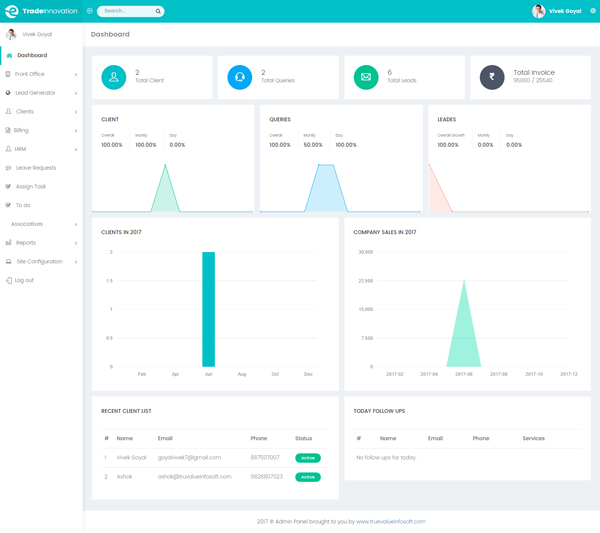Click 'No follow ups for today' text

386,458
